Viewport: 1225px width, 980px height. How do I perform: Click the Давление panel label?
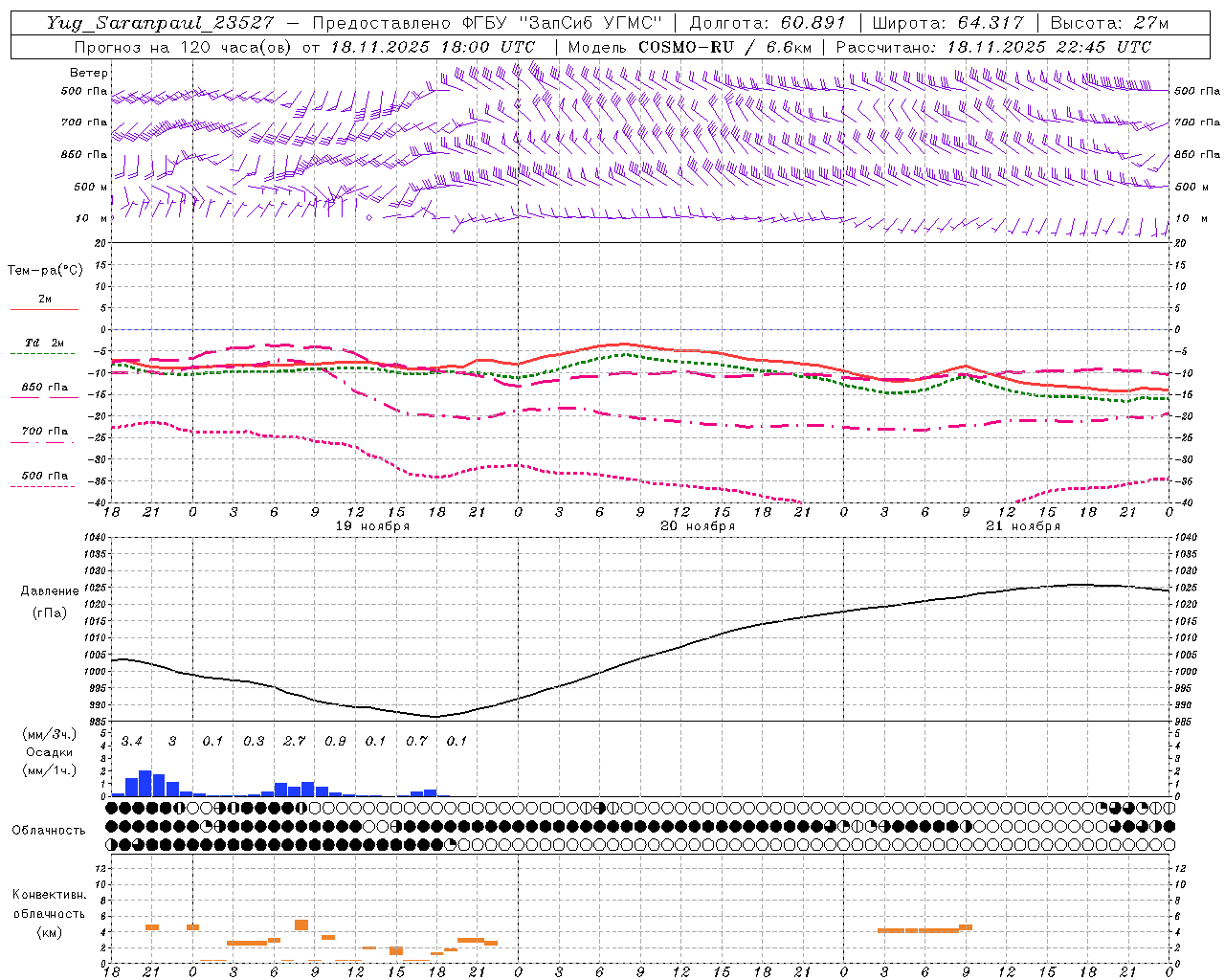[x=50, y=591]
